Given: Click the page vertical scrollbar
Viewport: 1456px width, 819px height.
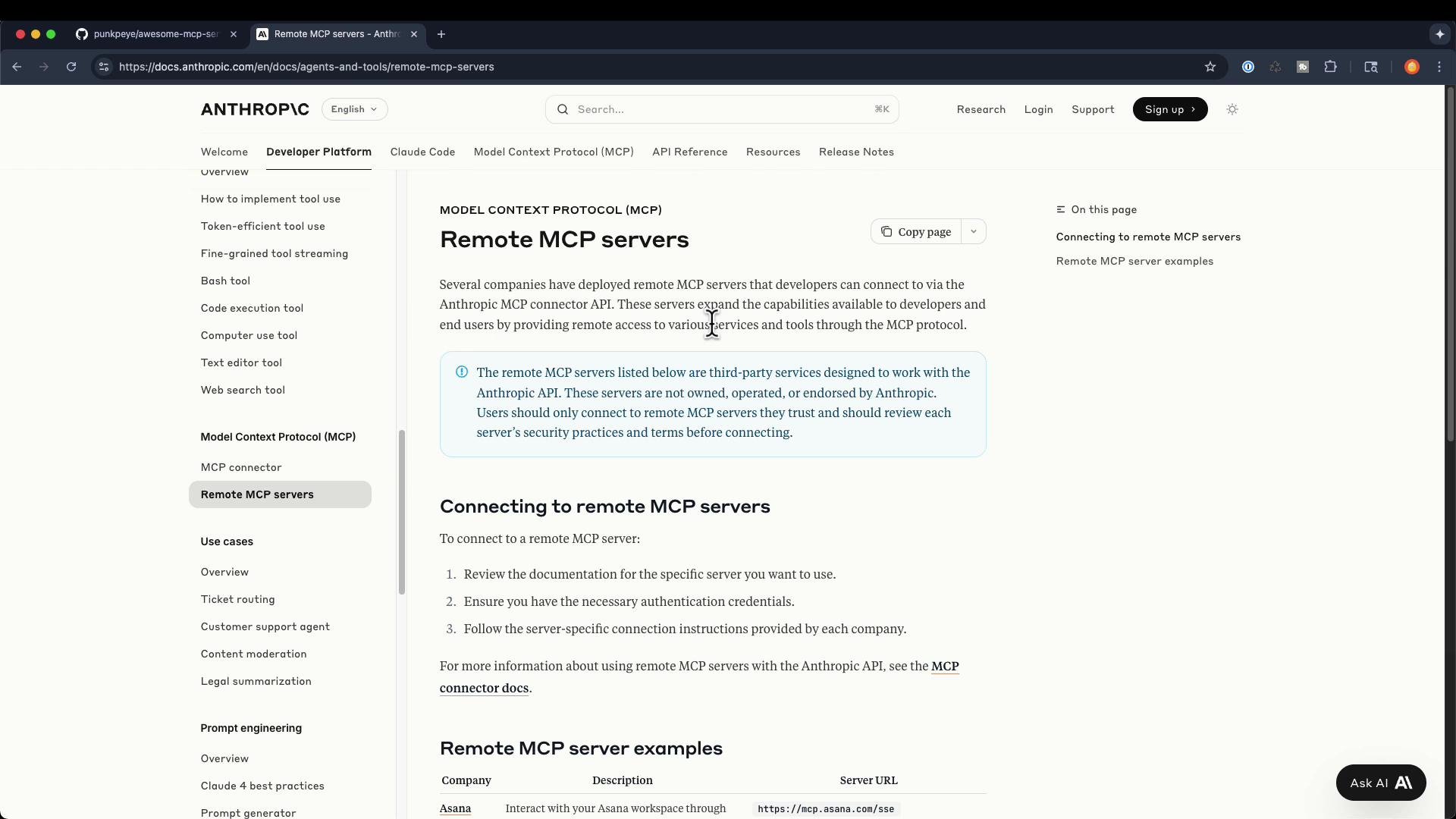Looking at the screenshot, I should pyautogui.click(x=1450, y=264).
